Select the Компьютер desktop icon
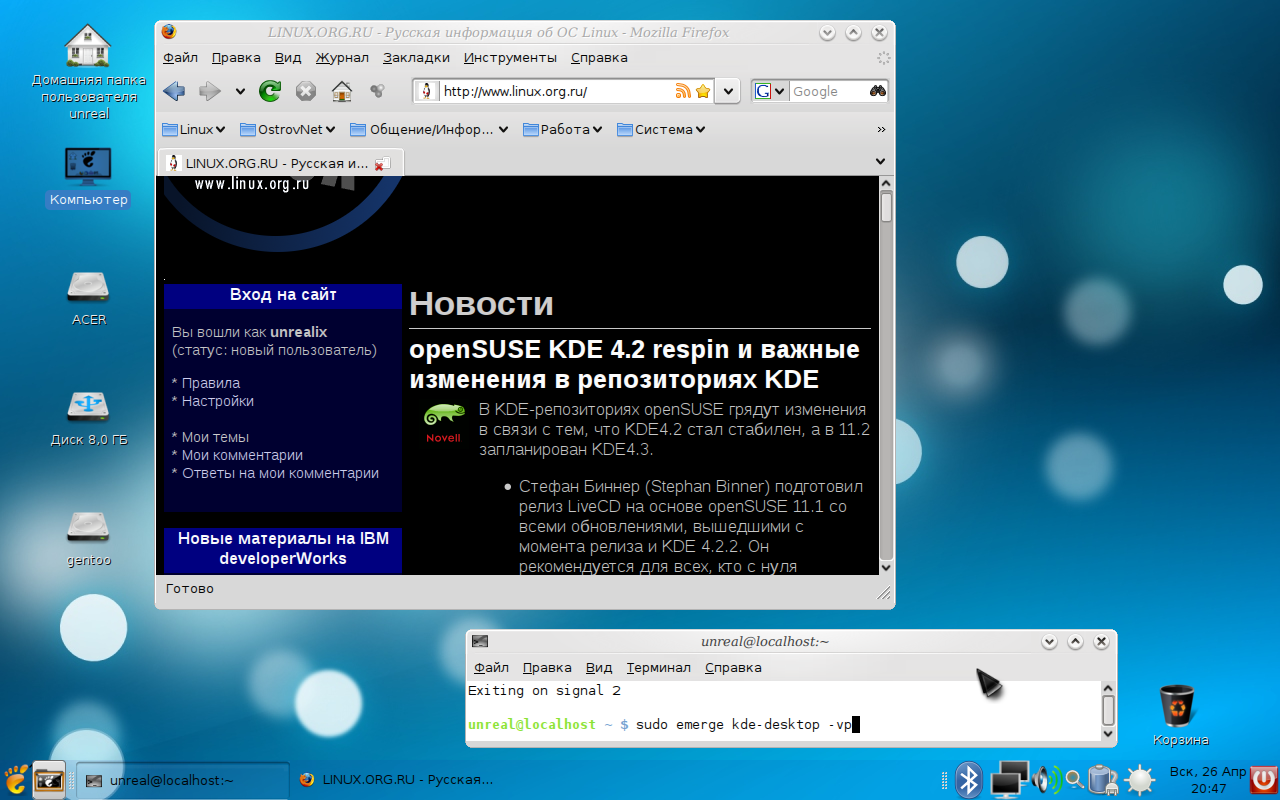Image resolution: width=1280 pixels, height=800 pixels. pos(88,176)
